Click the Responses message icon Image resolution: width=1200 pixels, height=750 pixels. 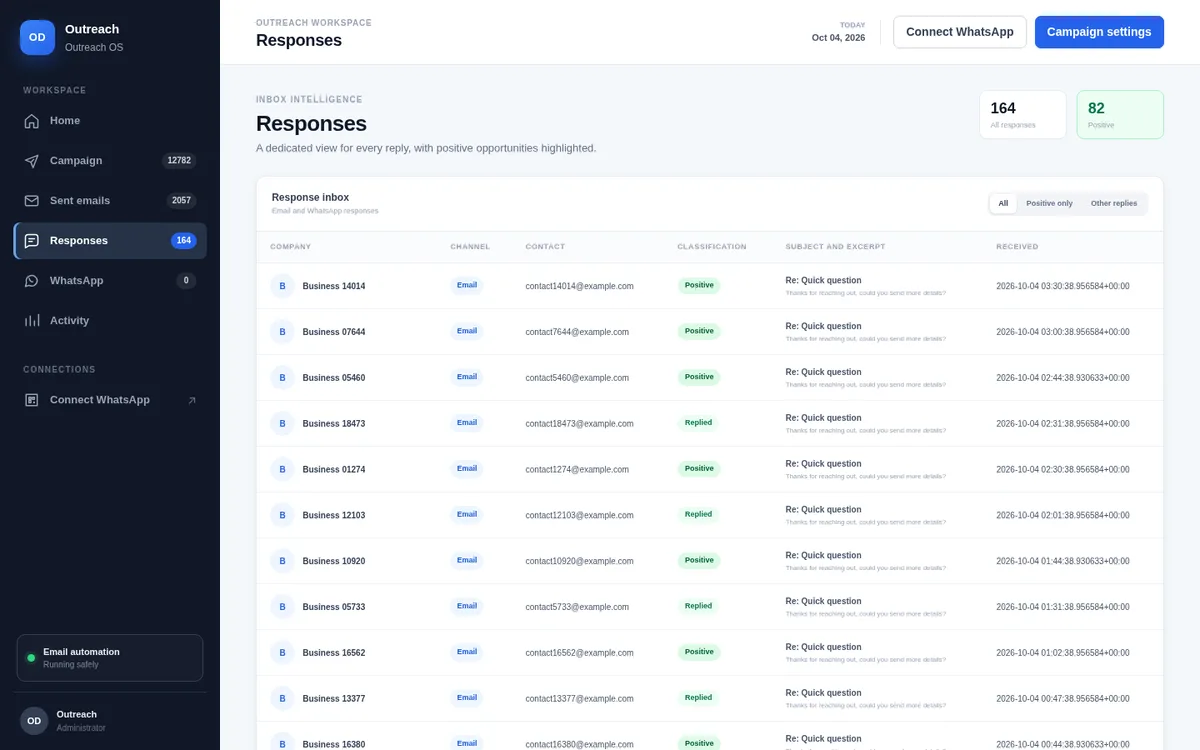[x=32, y=241]
